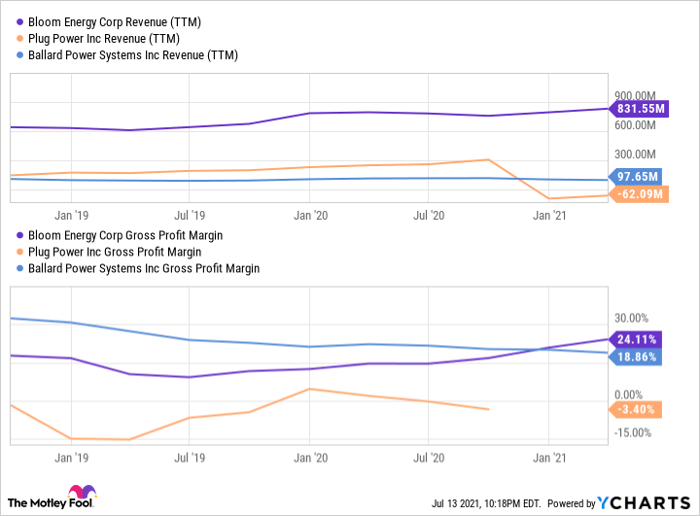Click the -62.09M revenue value tag

click(637, 194)
